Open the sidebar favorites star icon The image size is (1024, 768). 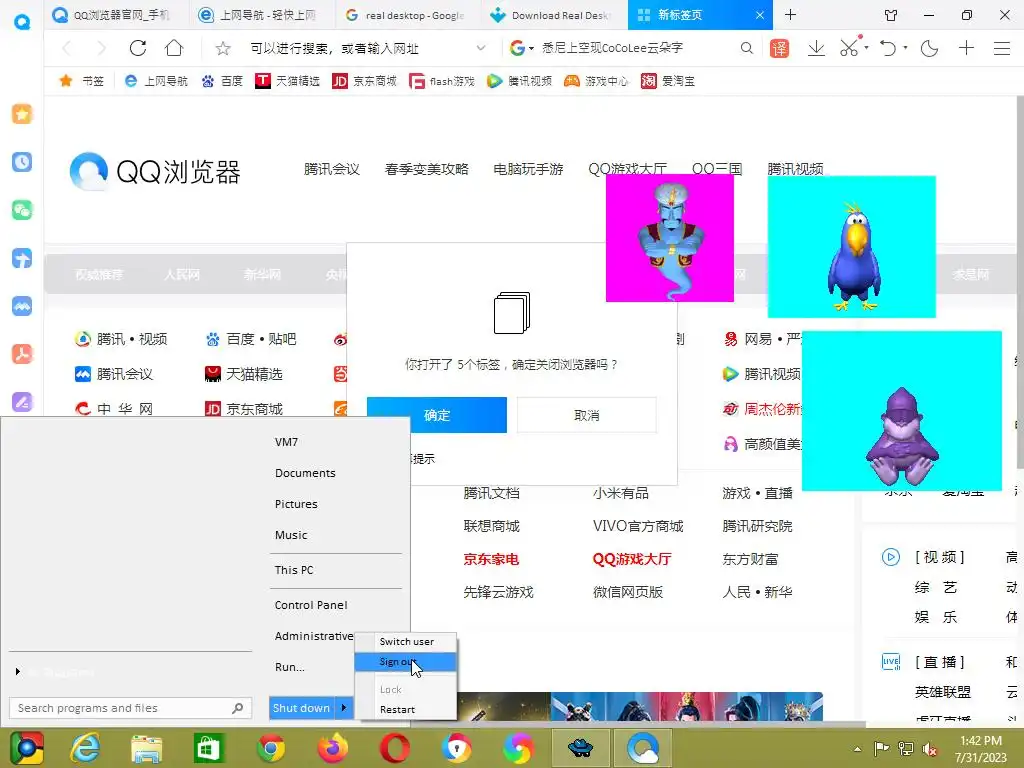click(22, 114)
